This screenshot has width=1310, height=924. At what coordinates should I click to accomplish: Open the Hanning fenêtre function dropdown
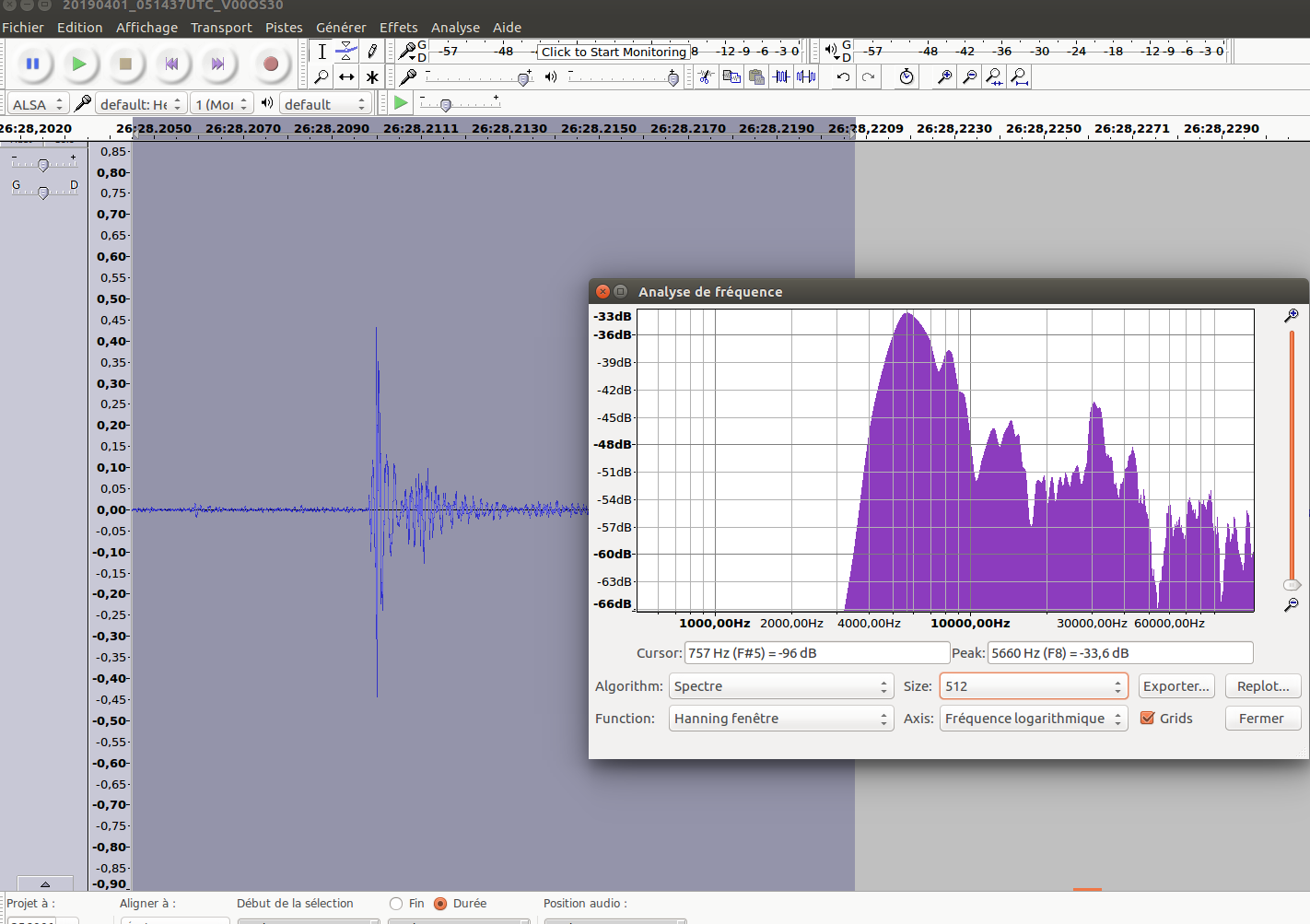(x=780, y=719)
